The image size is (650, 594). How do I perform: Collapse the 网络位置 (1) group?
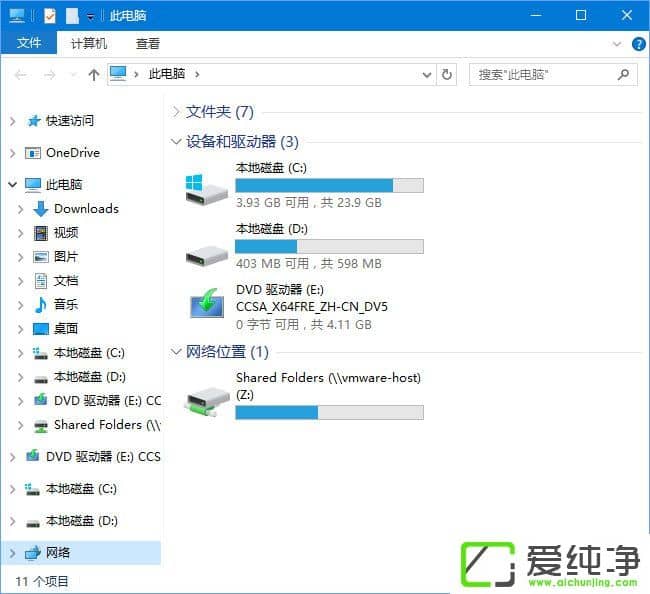(176, 352)
